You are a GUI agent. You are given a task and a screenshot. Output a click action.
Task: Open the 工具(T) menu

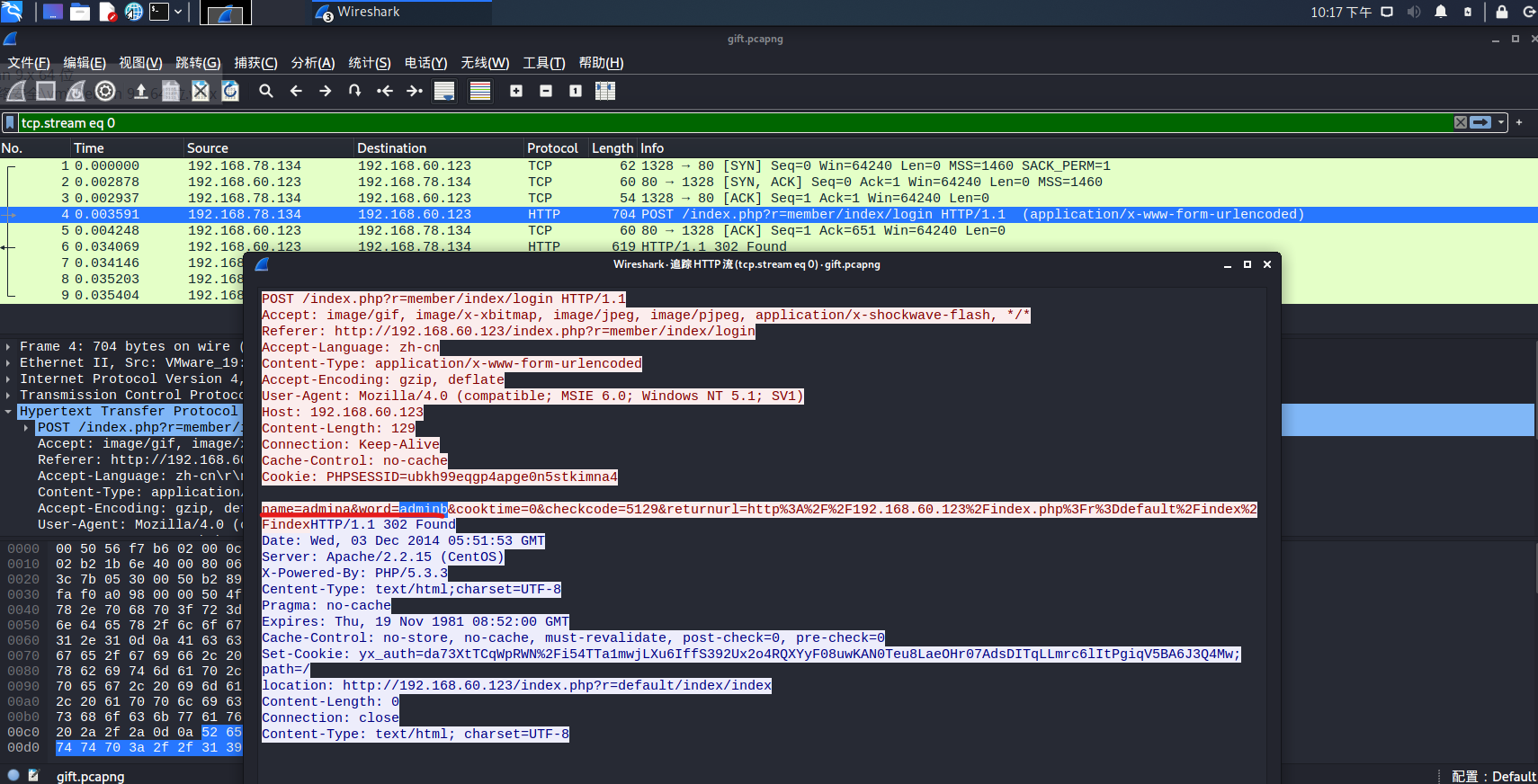point(544,63)
